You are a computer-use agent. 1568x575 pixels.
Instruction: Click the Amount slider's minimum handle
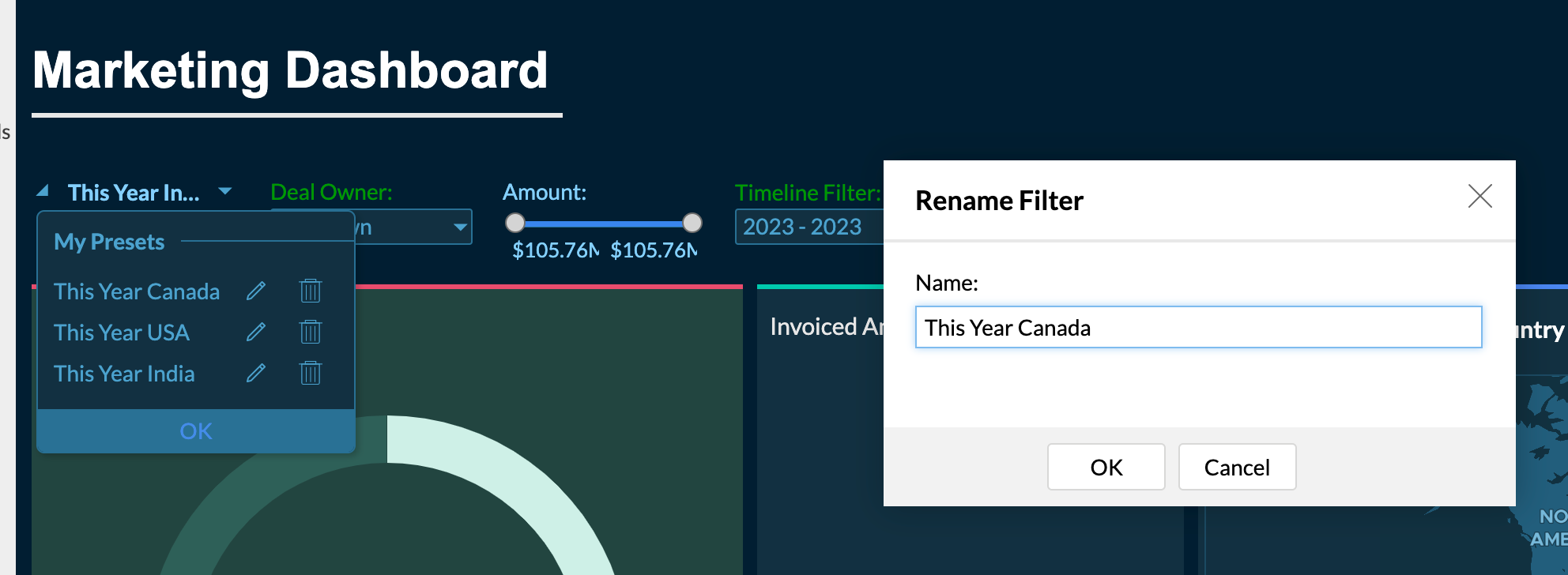(x=515, y=224)
